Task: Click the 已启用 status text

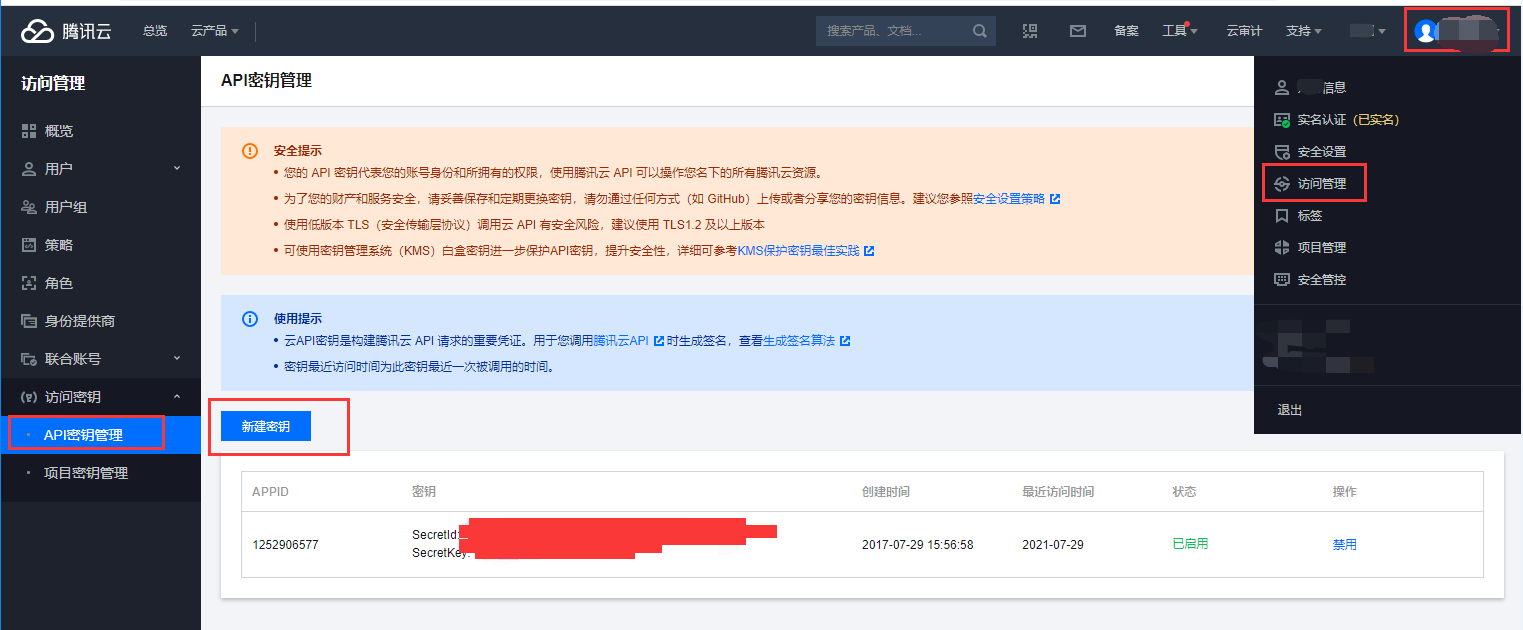Action: [x=1190, y=544]
